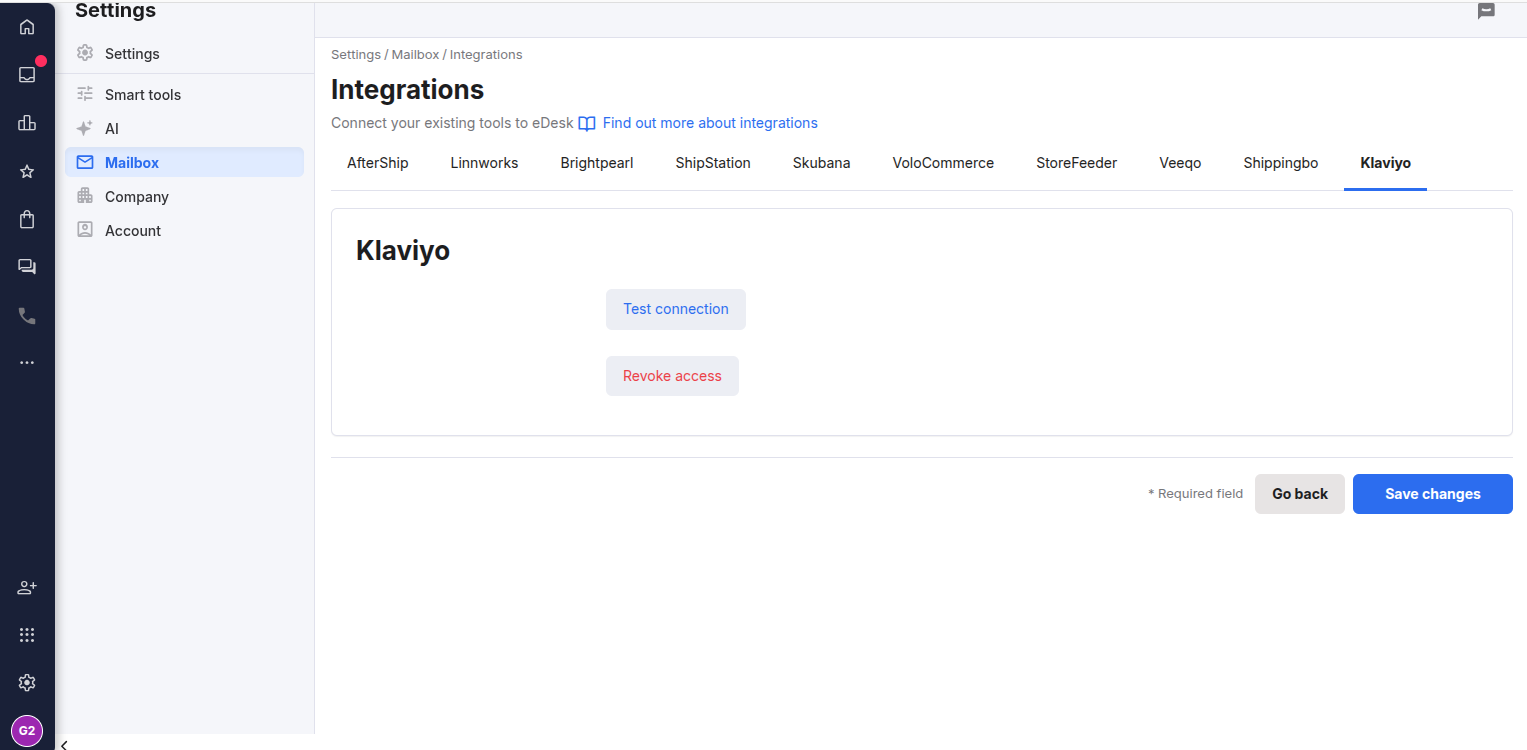
Task: Open the more options ellipsis icon
Action: tap(26, 362)
